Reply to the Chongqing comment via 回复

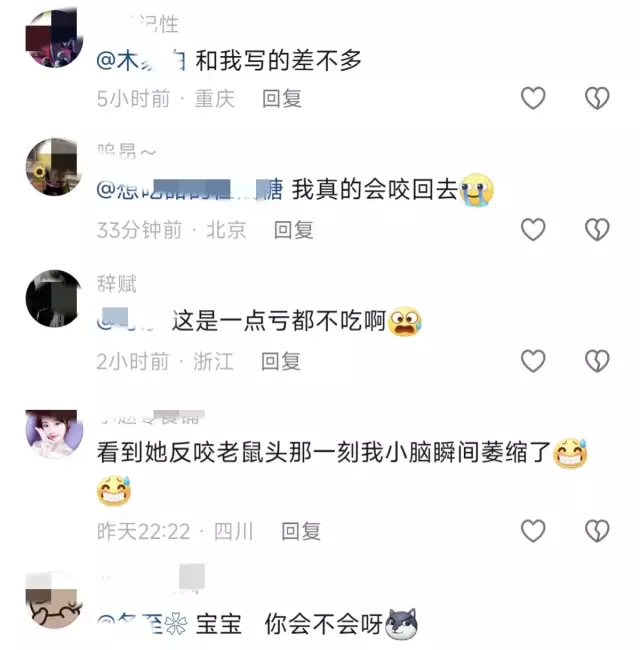pyautogui.click(x=282, y=99)
